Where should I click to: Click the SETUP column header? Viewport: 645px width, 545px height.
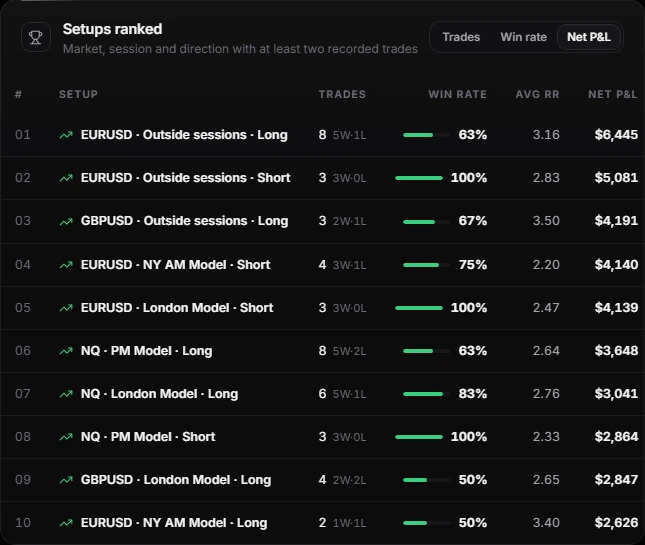(79, 94)
